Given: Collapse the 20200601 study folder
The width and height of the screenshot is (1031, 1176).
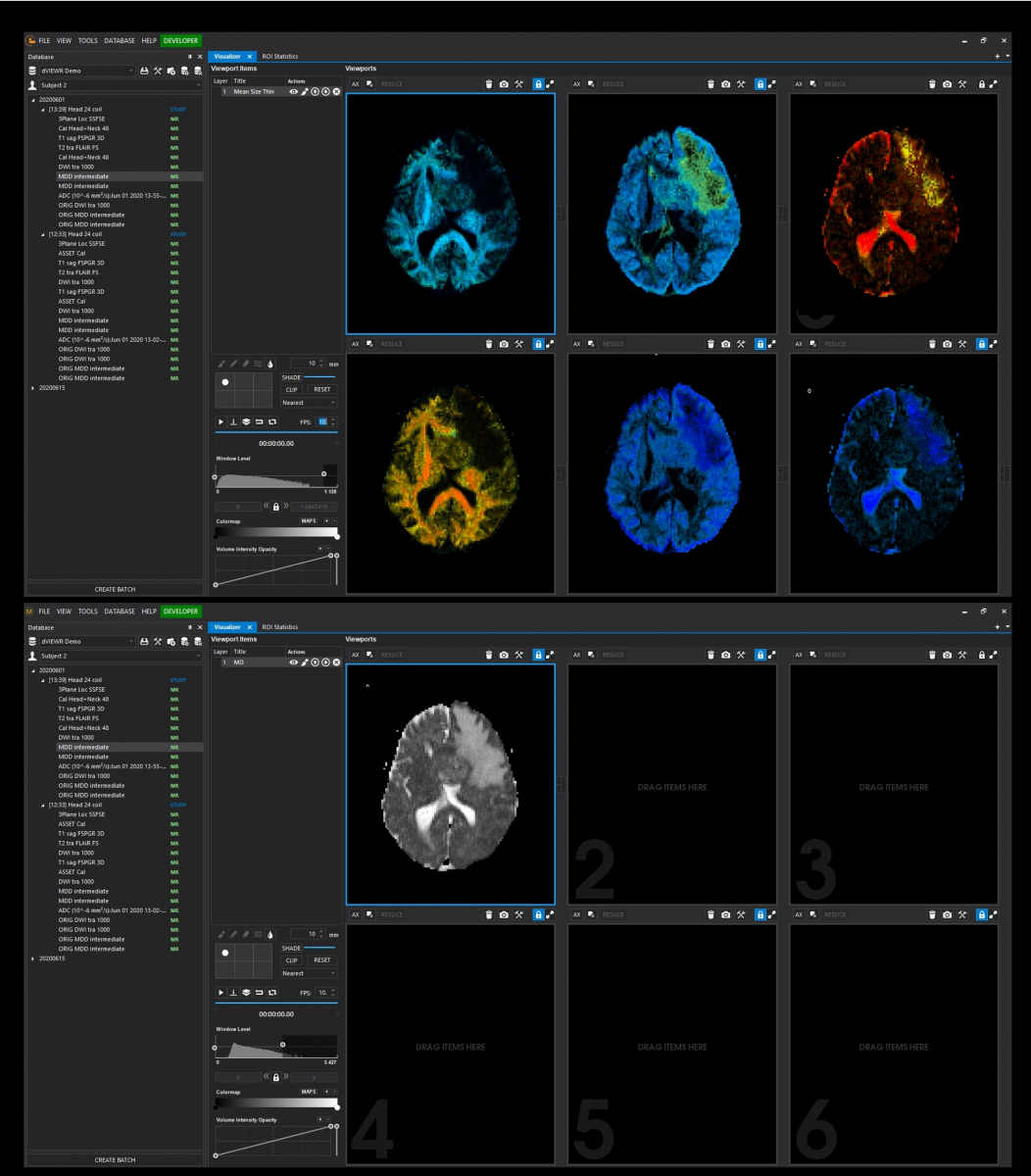Looking at the screenshot, I should point(34,99).
